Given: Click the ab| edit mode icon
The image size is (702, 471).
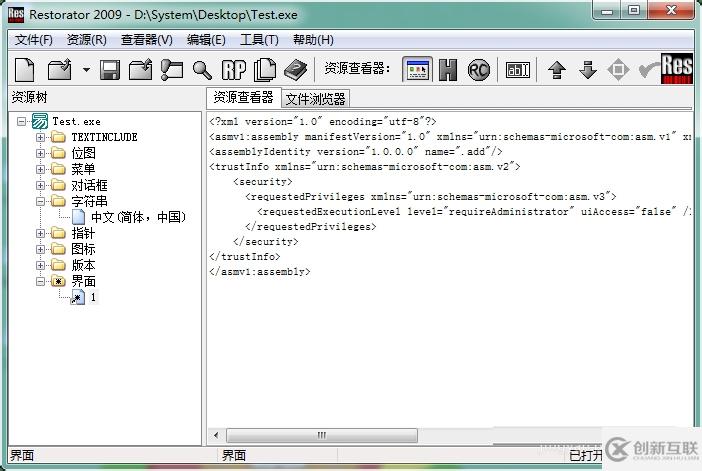Looking at the screenshot, I should pos(518,70).
